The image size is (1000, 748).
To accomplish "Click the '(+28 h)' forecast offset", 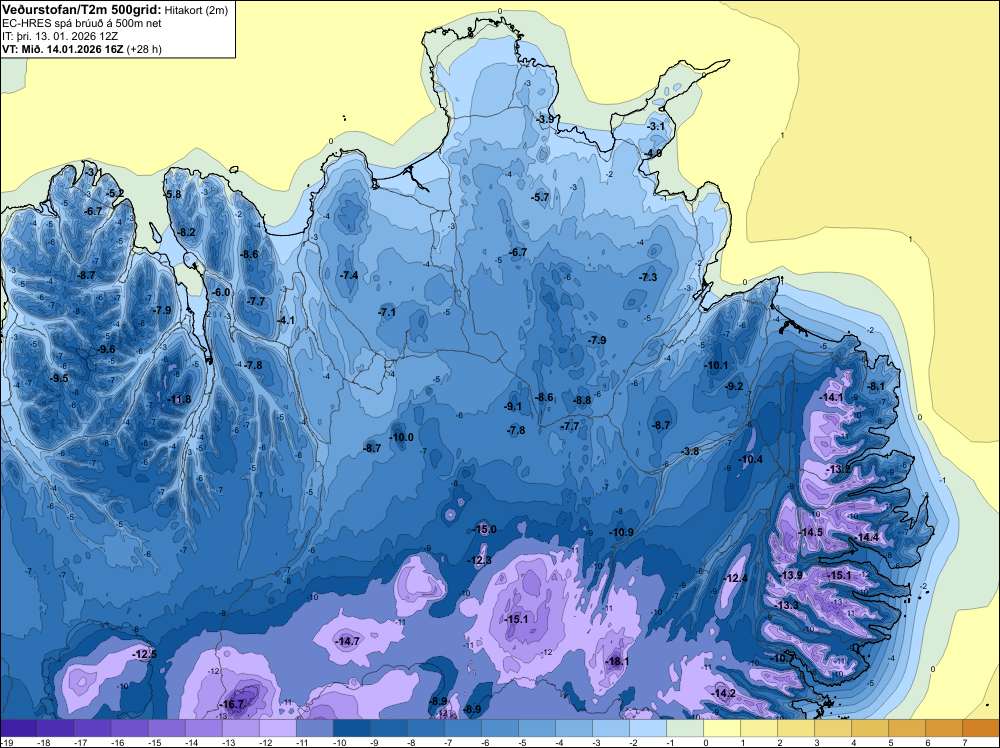I will [144, 49].
